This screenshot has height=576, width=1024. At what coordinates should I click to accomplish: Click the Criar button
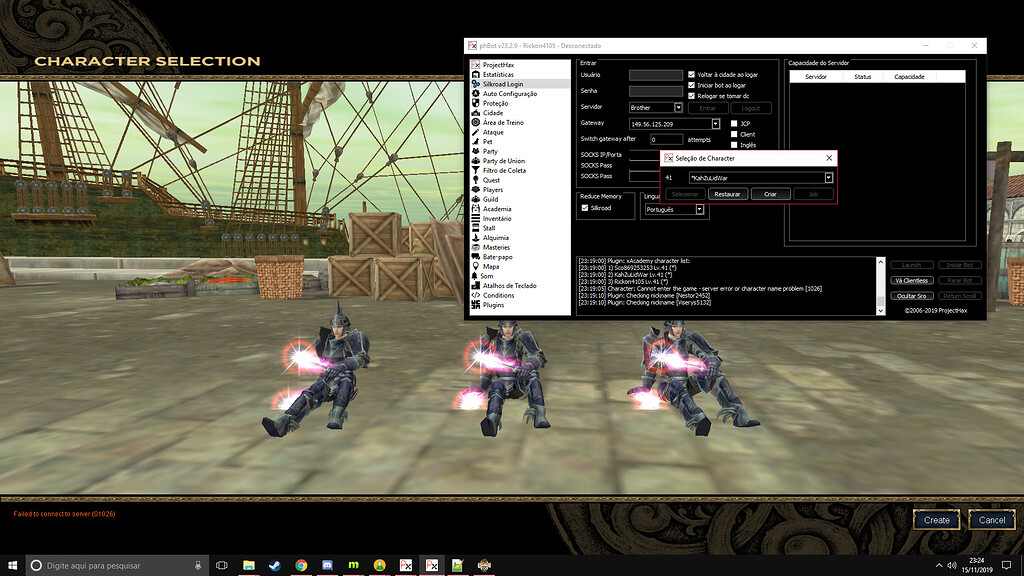coord(771,194)
